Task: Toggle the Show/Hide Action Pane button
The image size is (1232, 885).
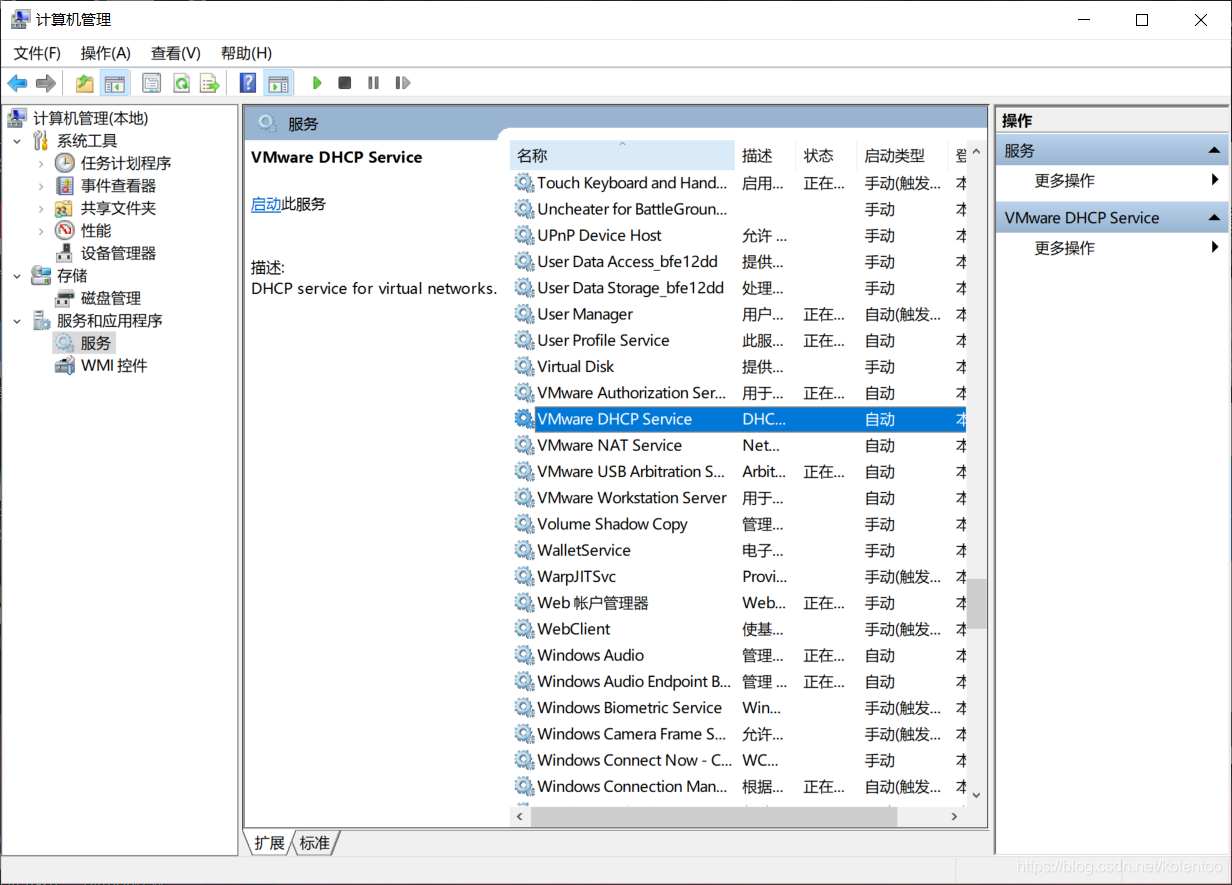Action: tap(278, 83)
